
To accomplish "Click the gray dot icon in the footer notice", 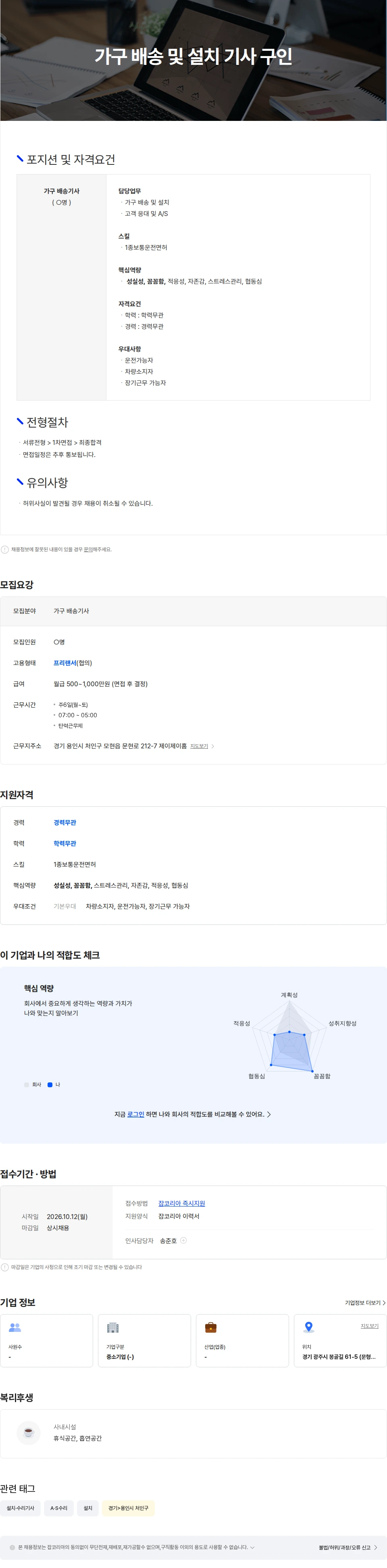I will pyautogui.click(x=12, y=1547).
